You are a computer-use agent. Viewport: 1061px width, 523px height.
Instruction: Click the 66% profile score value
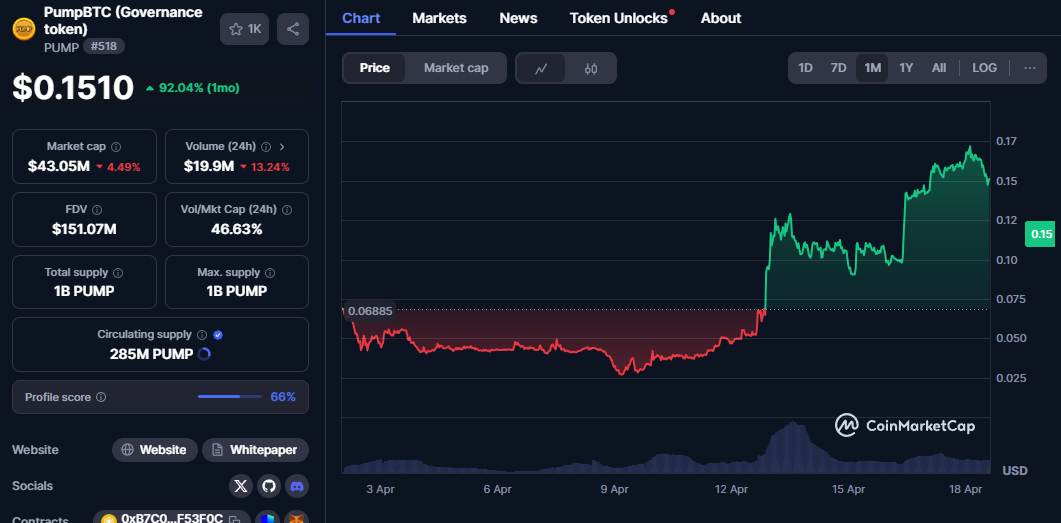click(283, 397)
